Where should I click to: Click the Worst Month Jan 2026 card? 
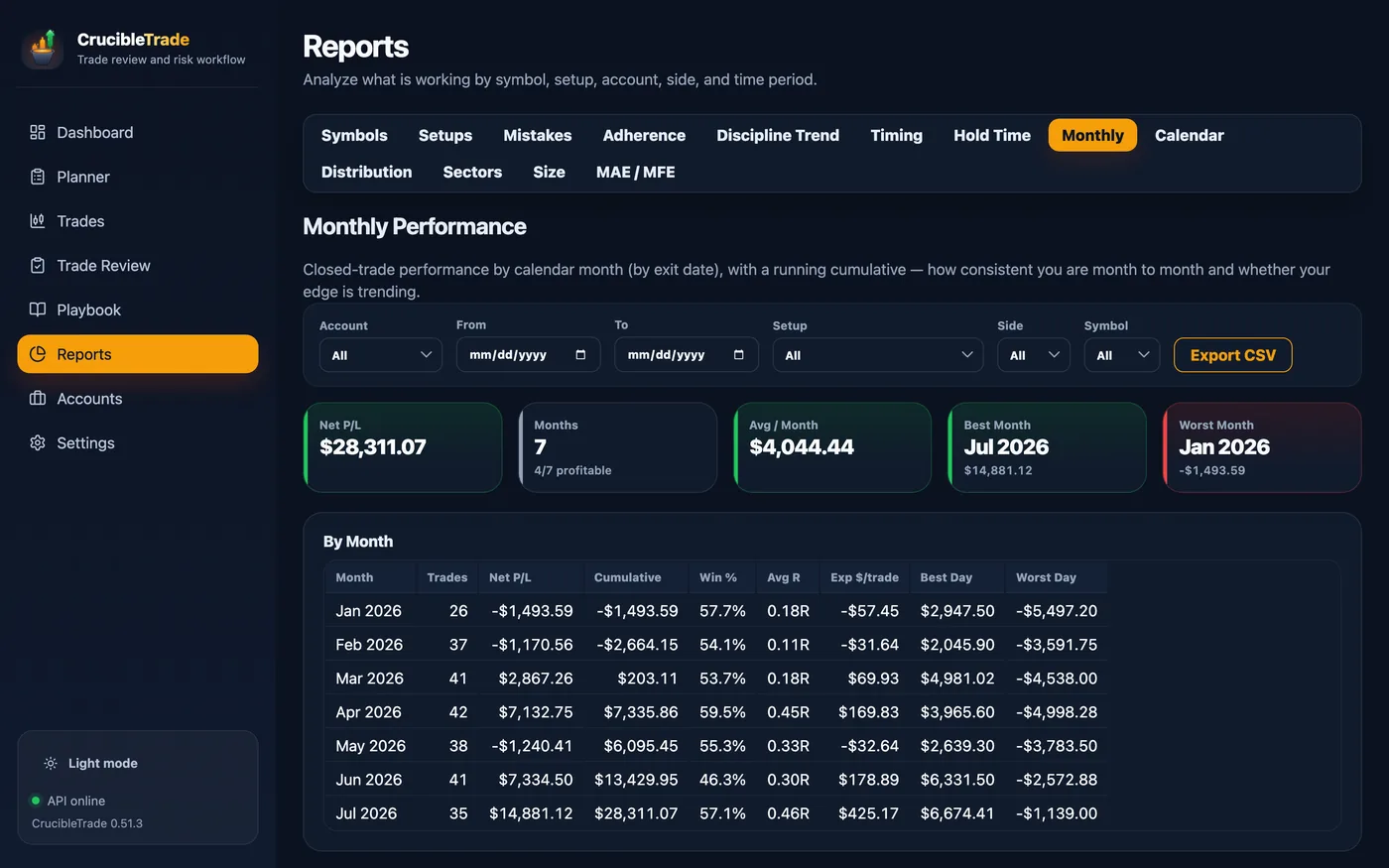(1262, 447)
